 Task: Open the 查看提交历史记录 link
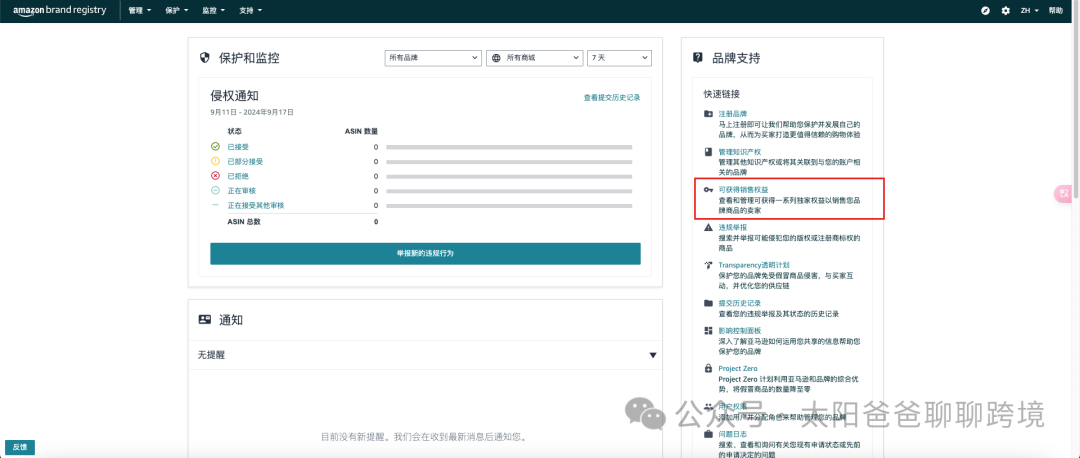(x=612, y=98)
